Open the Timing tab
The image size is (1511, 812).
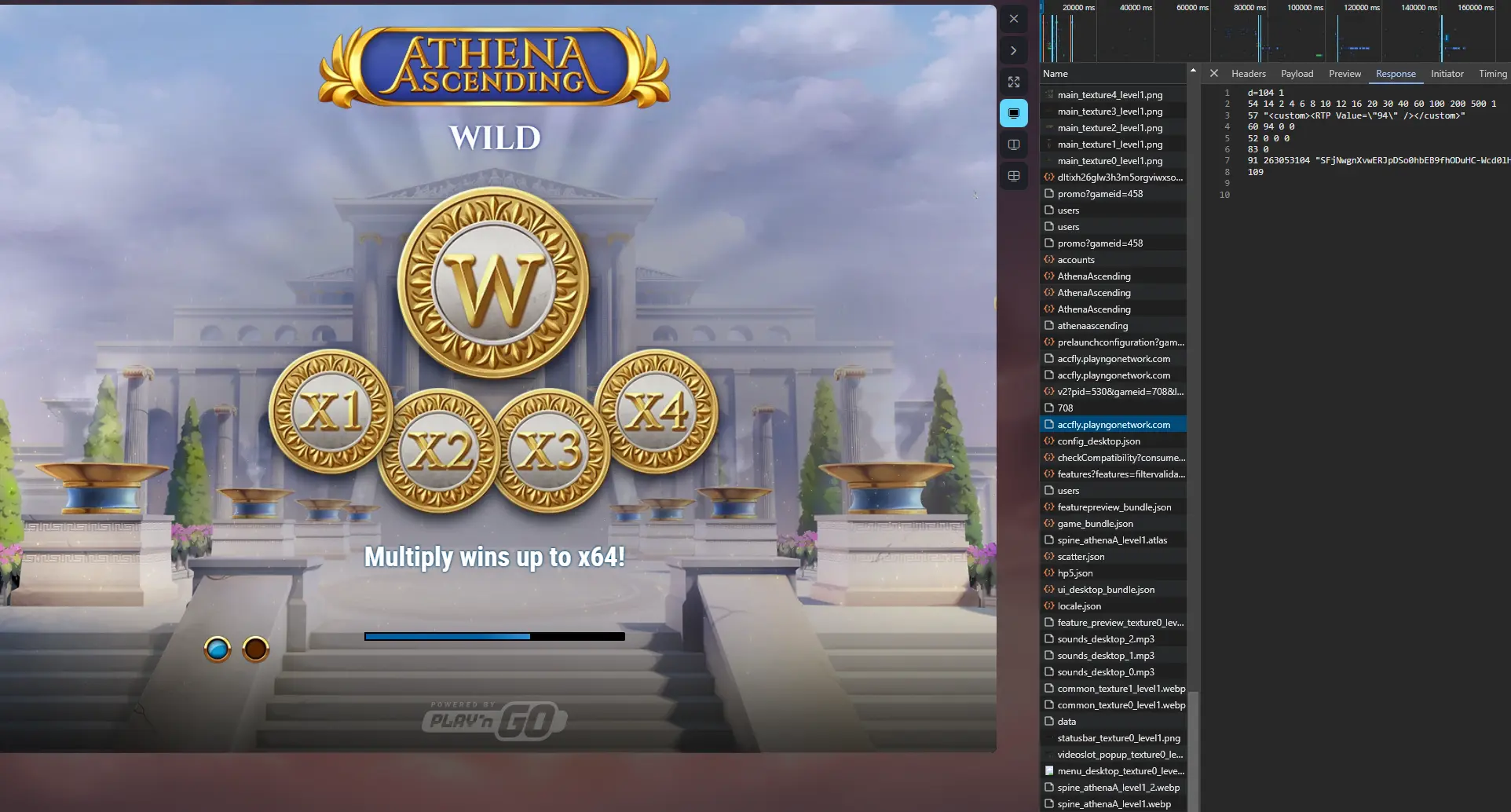tap(1492, 73)
